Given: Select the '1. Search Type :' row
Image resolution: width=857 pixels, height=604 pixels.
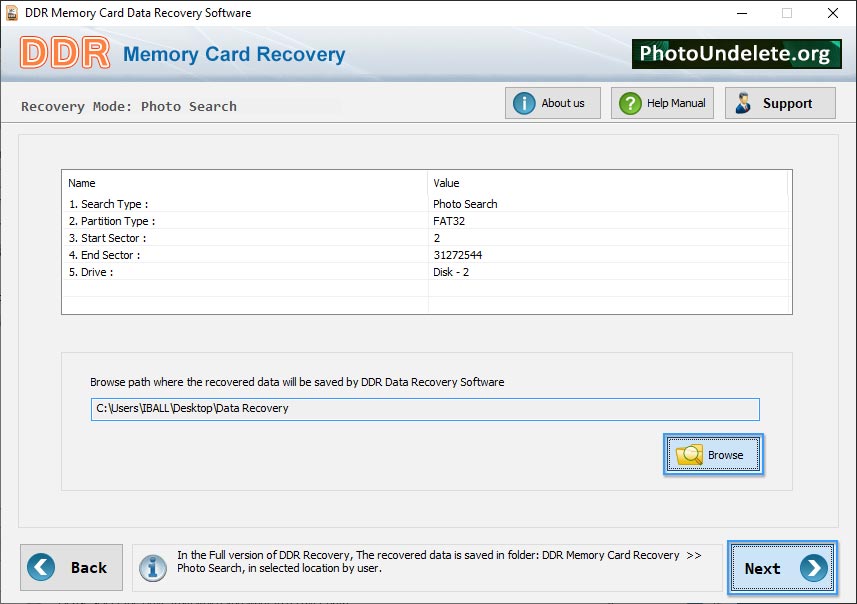Looking at the screenshot, I should pyautogui.click(x=426, y=204).
